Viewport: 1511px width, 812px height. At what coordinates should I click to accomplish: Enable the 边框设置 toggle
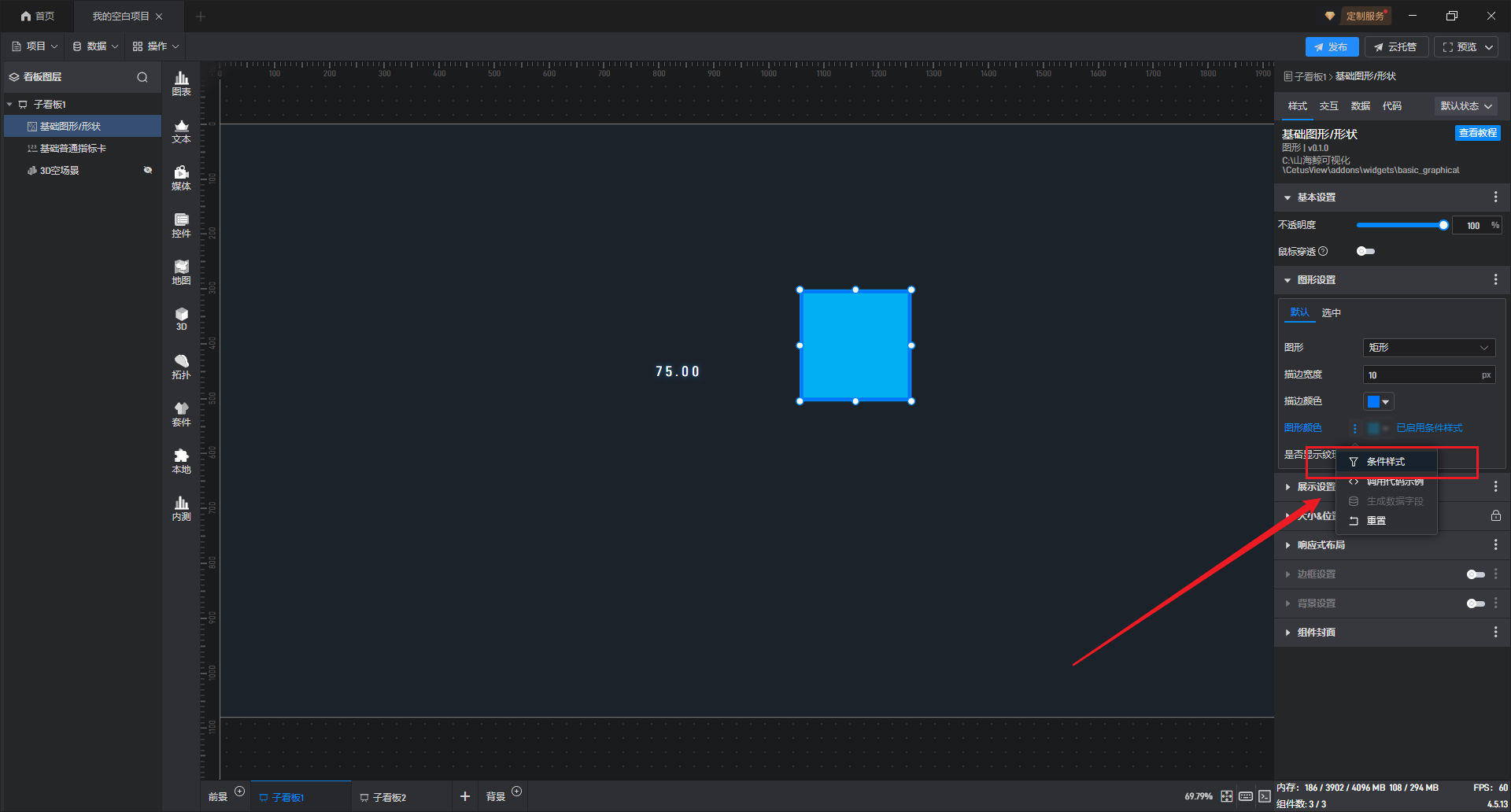pos(1475,574)
